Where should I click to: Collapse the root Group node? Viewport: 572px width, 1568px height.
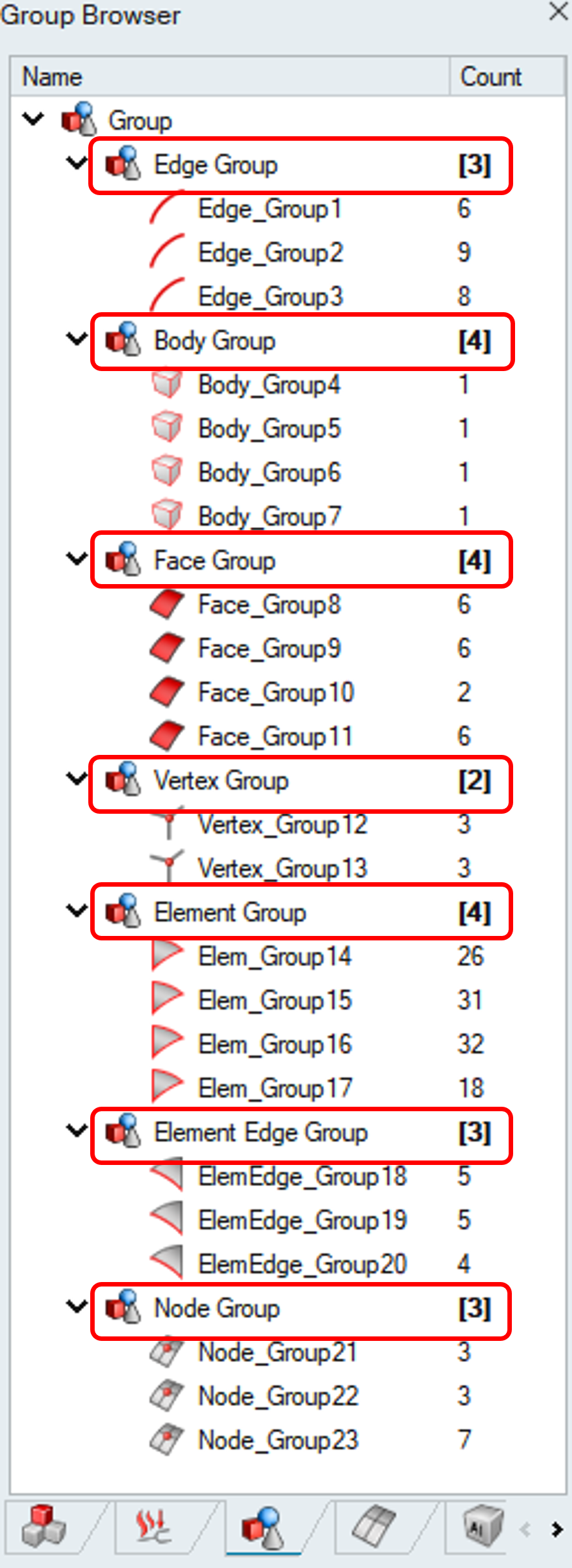tap(33, 119)
